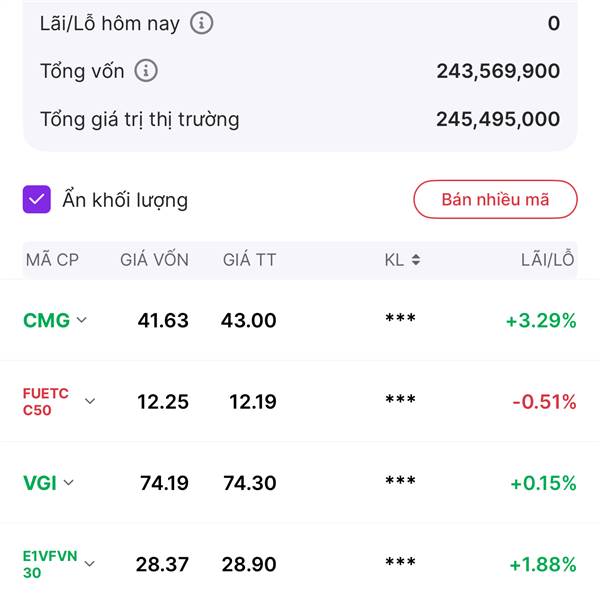Open the FUETCC50 ticker
The image size is (600, 600).
point(46,401)
